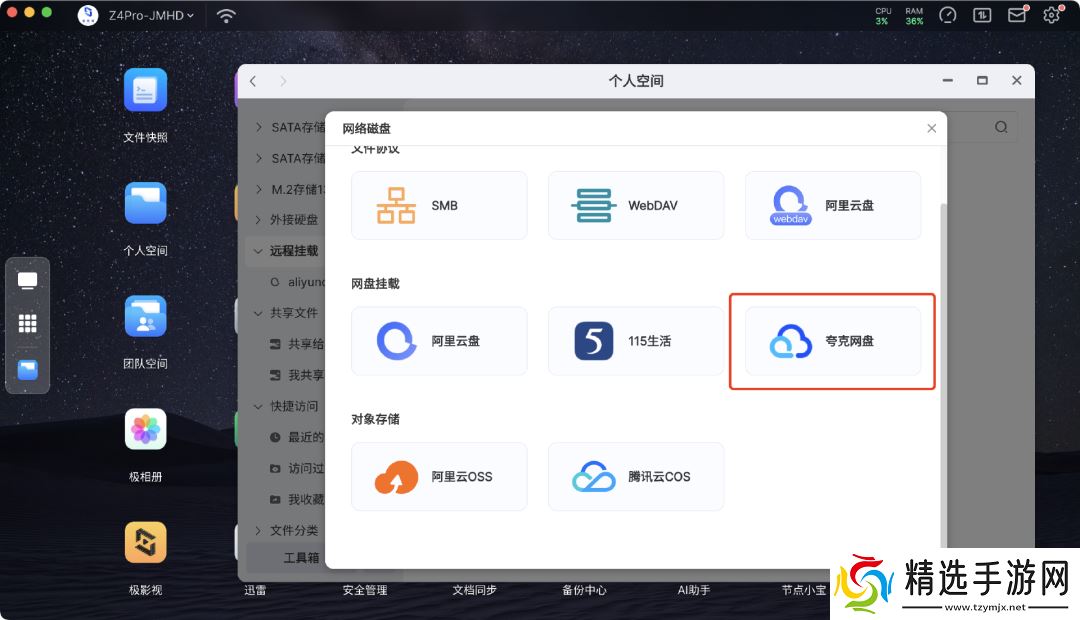Mount 夸克网盘 cloud drive
The width and height of the screenshot is (1080, 620).
[832, 341]
